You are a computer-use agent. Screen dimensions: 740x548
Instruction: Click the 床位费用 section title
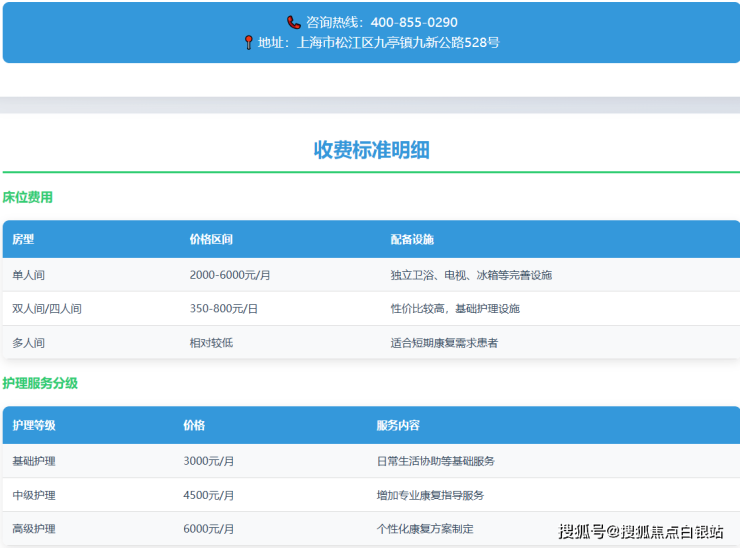click(28, 198)
